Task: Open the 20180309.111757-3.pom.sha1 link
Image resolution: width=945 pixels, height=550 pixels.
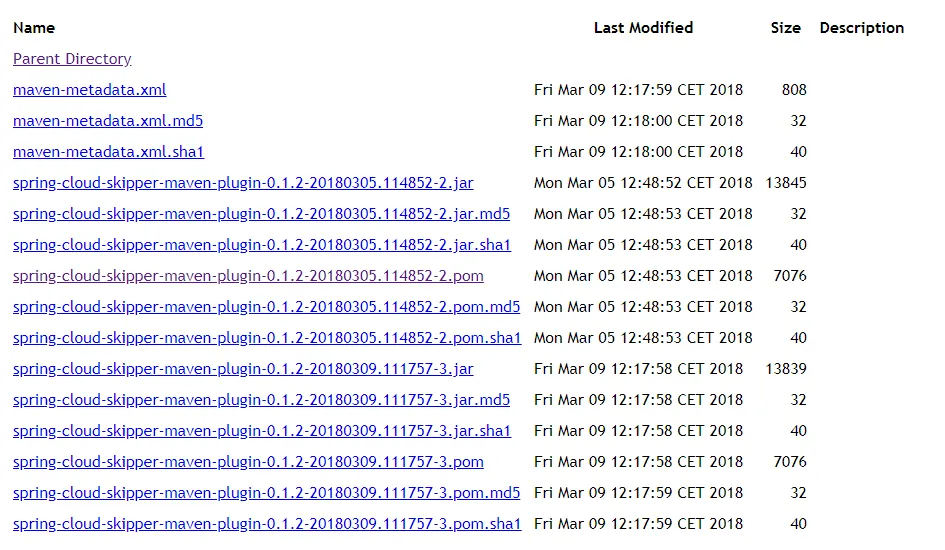Action: (x=267, y=524)
